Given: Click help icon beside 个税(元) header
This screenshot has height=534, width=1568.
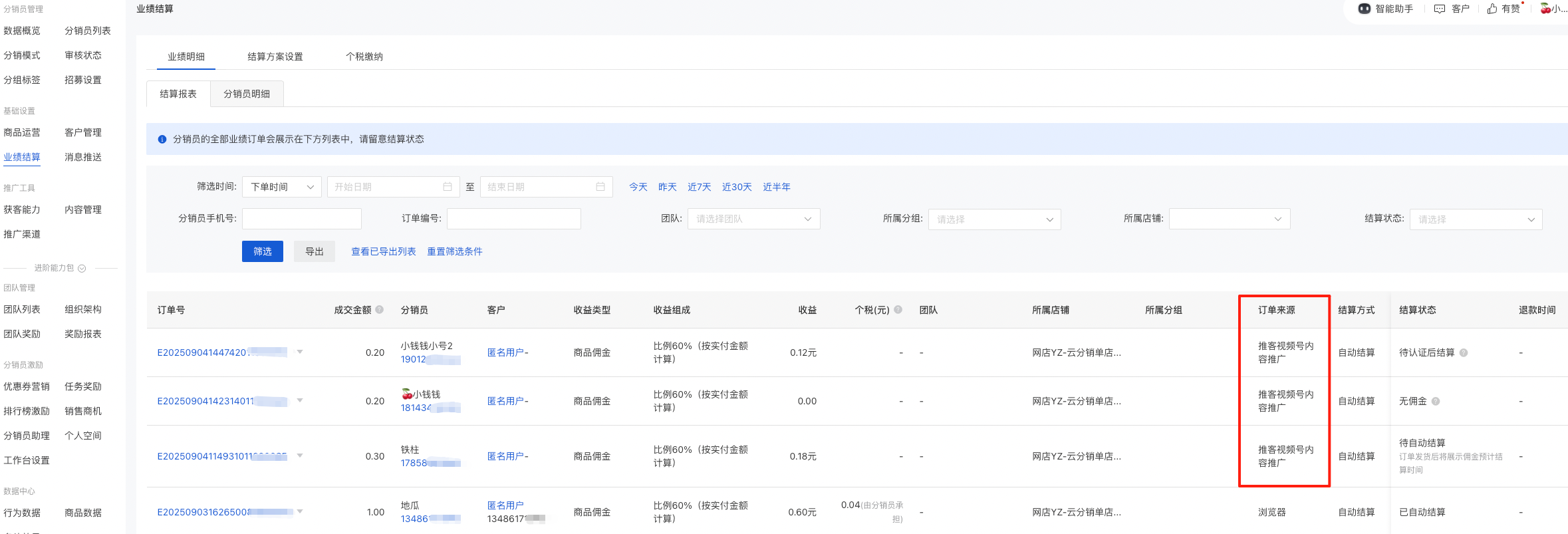Looking at the screenshot, I should pos(898,309).
